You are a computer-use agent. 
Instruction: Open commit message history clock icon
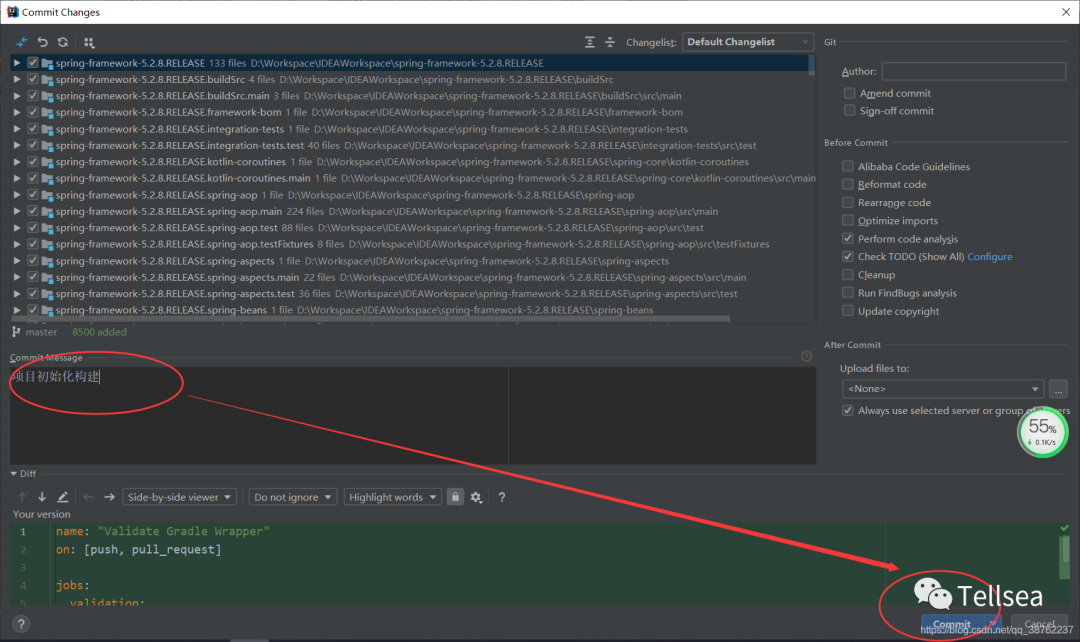[807, 356]
